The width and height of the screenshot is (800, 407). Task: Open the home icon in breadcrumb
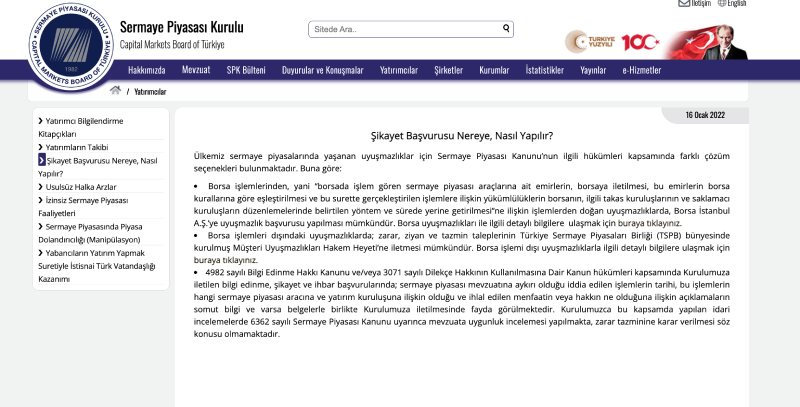point(115,90)
